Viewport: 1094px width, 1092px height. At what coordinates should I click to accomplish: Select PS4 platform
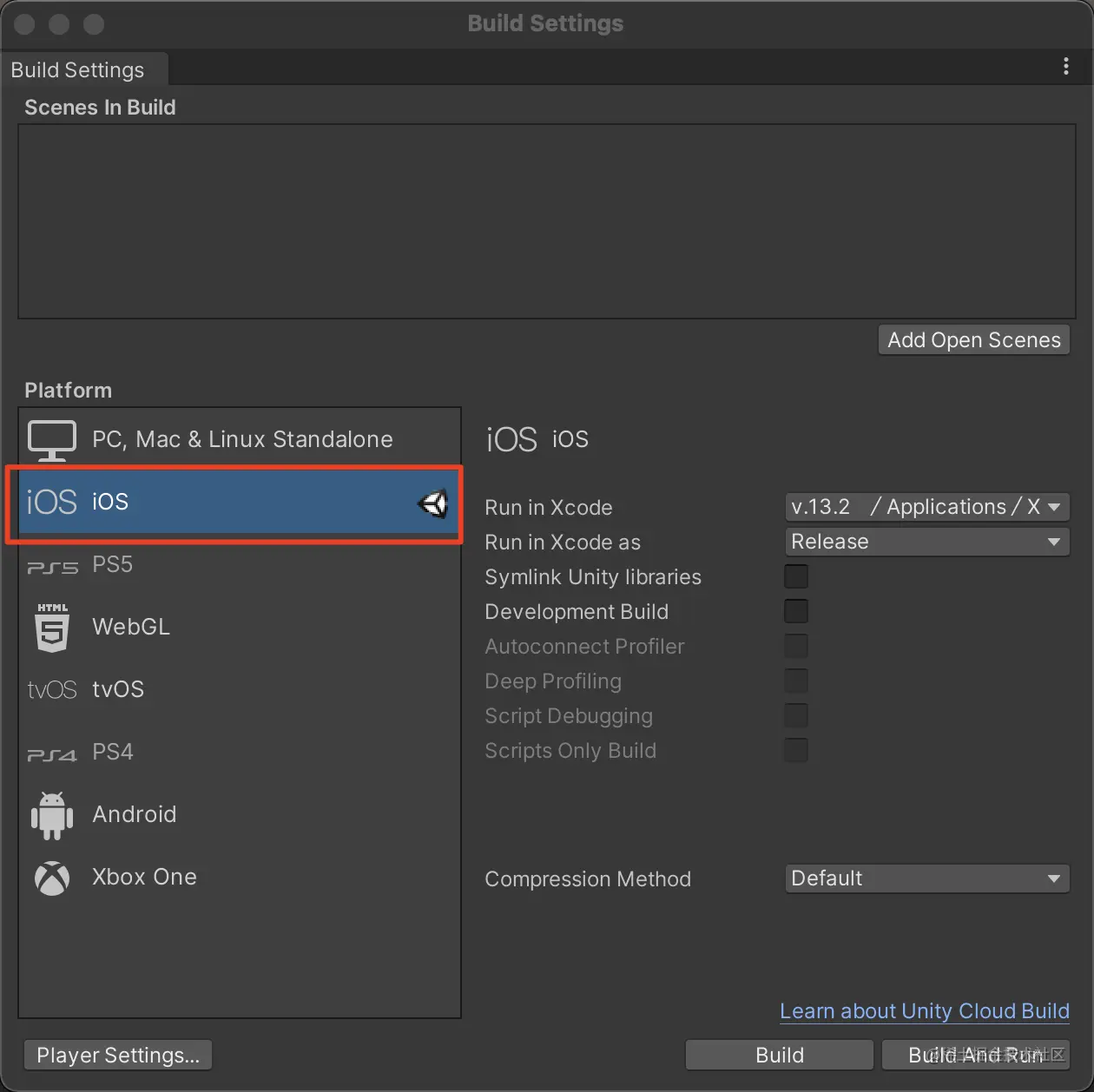click(240, 752)
